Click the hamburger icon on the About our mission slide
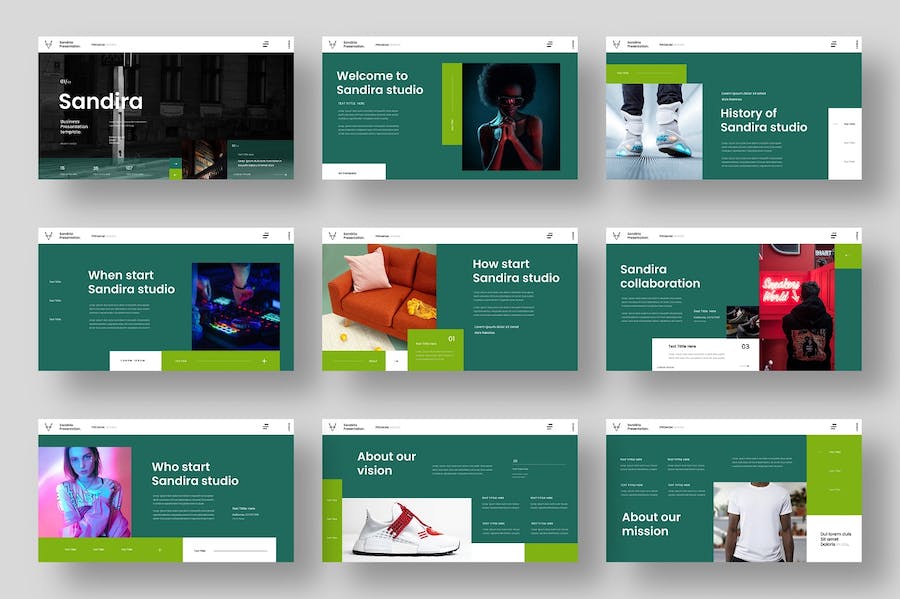The height and width of the screenshot is (599, 900). click(x=833, y=427)
